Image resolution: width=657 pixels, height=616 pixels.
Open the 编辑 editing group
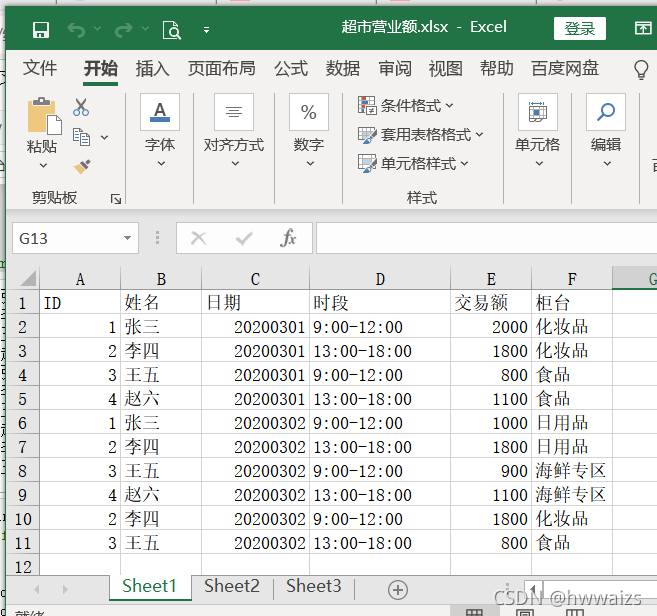point(606,130)
